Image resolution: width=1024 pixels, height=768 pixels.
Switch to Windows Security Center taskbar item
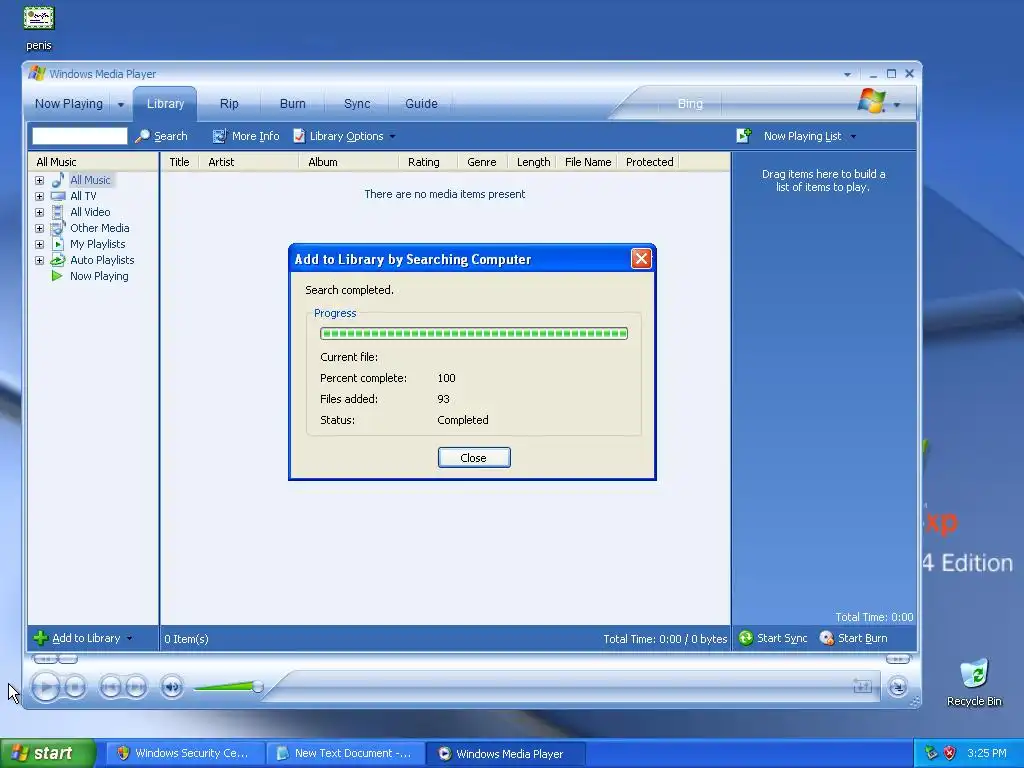[185, 753]
